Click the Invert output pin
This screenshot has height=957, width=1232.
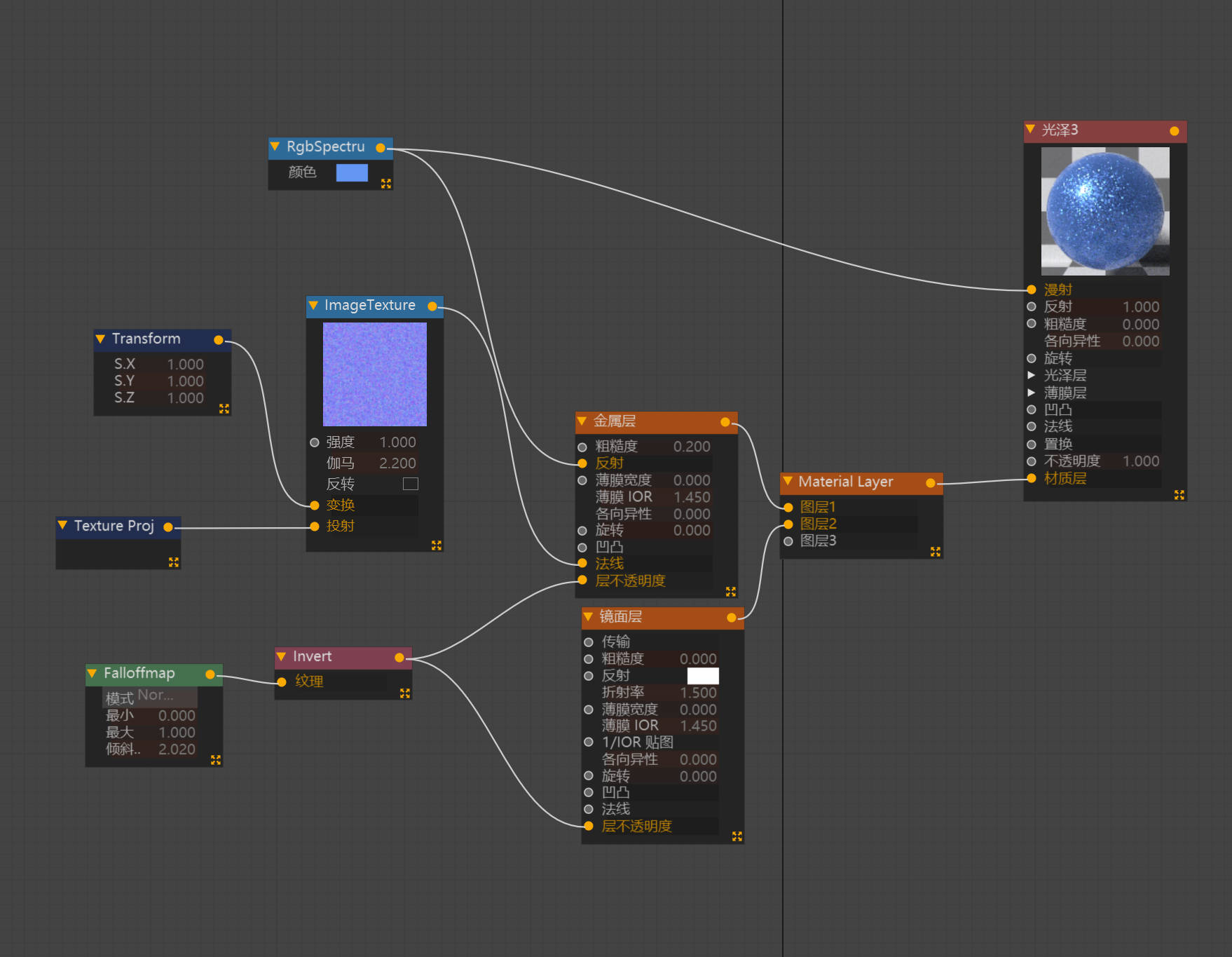click(x=399, y=658)
